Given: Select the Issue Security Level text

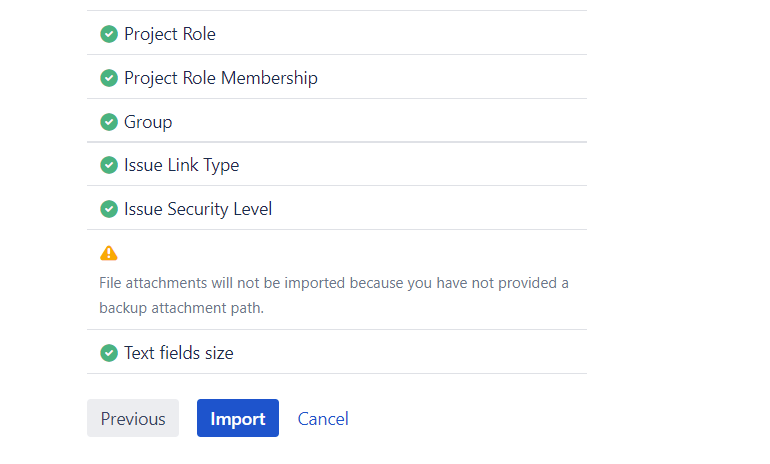Looking at the screenshot, I should 198,210.
